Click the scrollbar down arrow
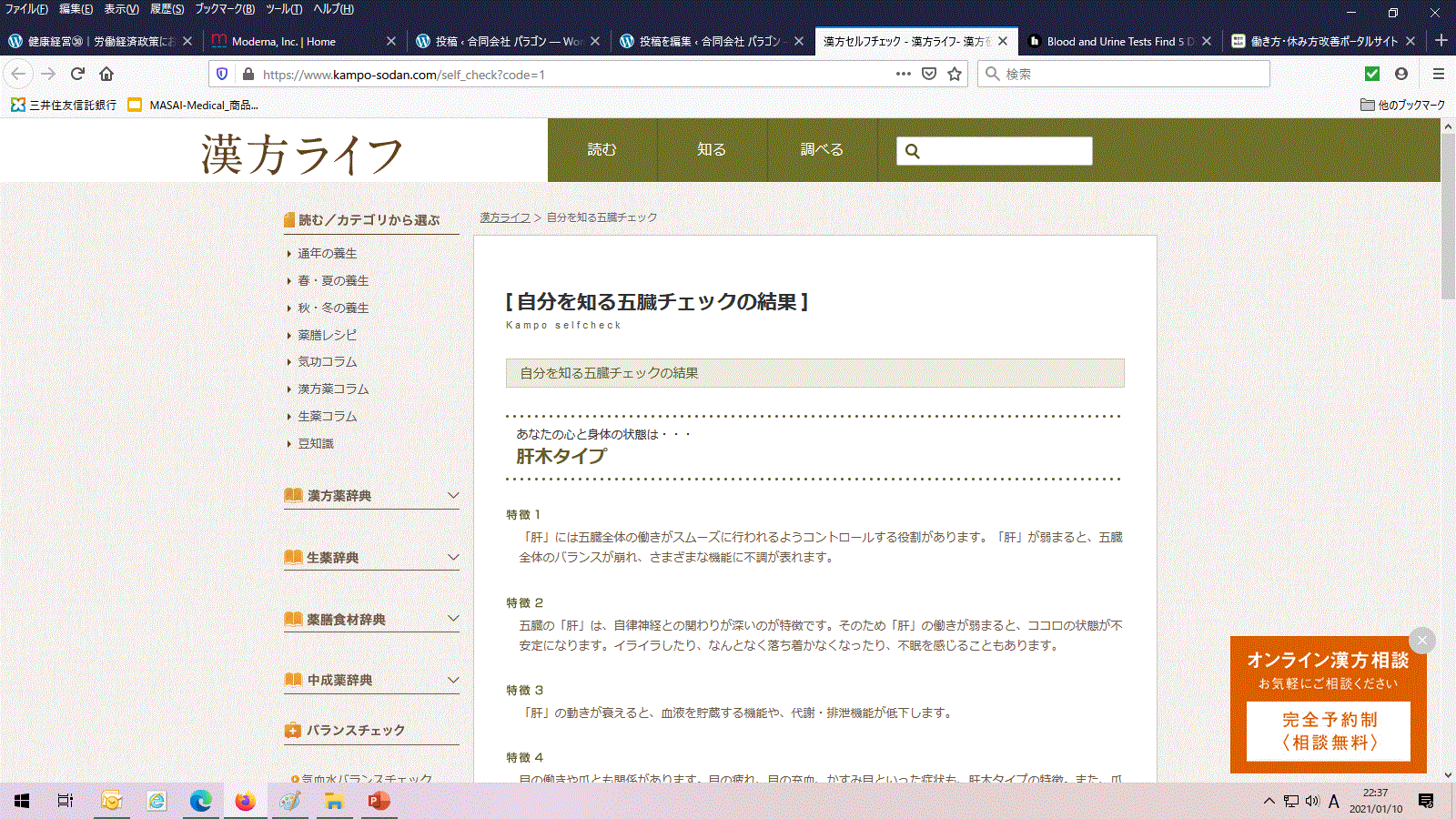 click(1449, 775)
